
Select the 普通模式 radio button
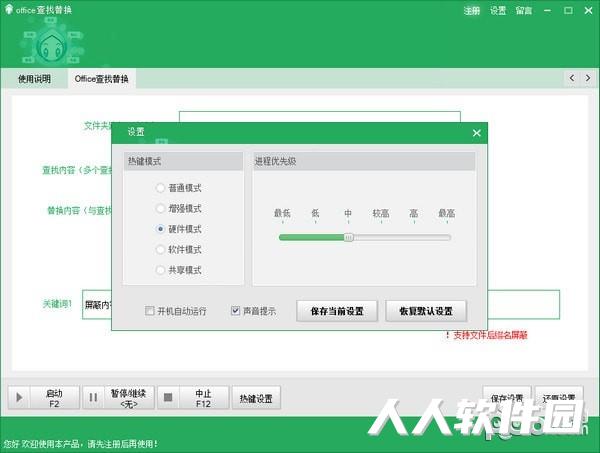click(x=160, y=188)
